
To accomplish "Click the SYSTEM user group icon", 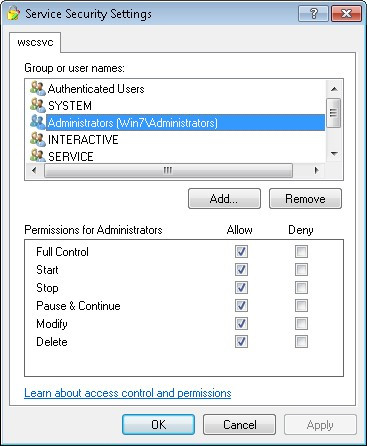I will pyautogui.click(x=37, y=105).
